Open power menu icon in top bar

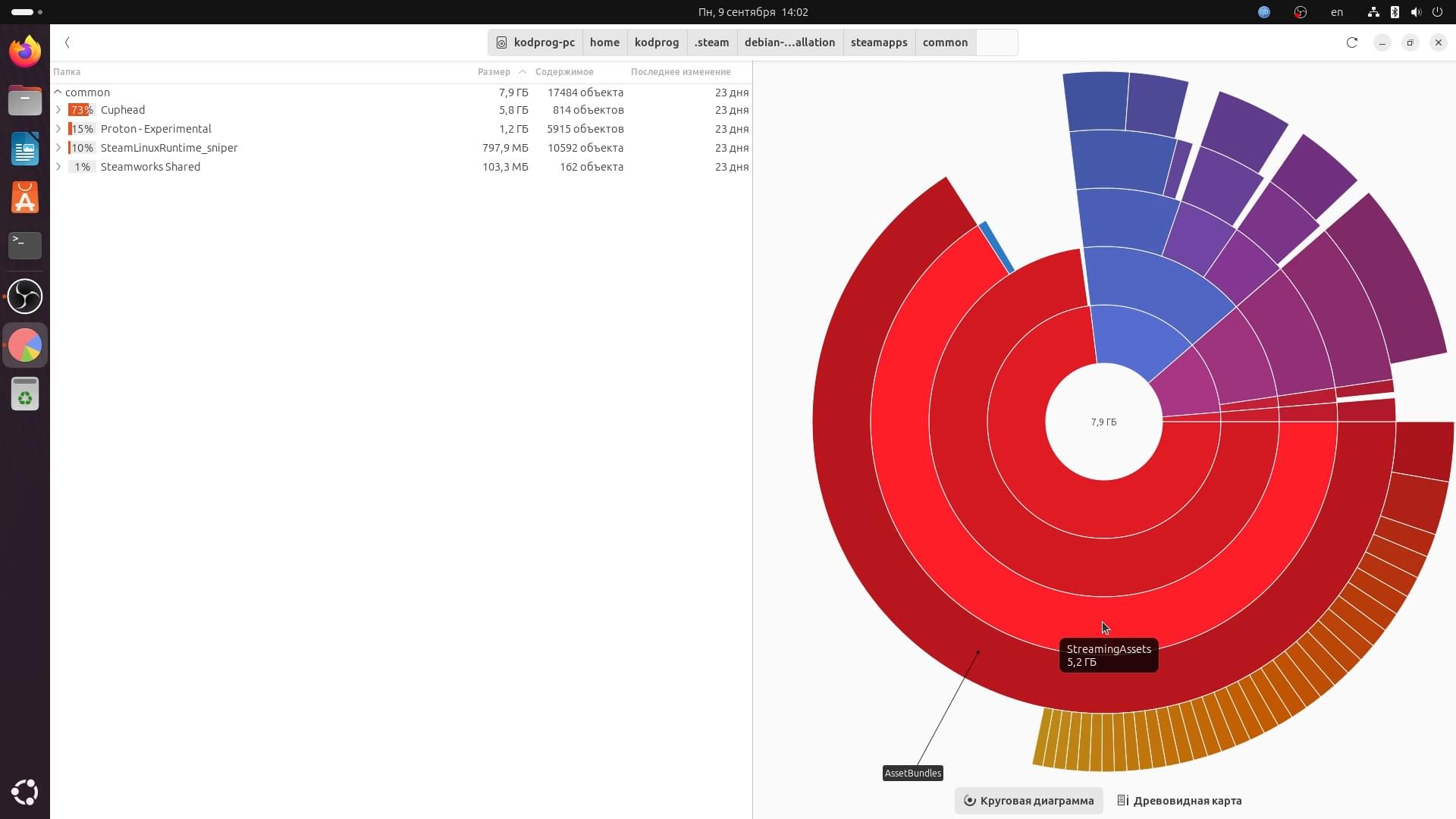1437,12
